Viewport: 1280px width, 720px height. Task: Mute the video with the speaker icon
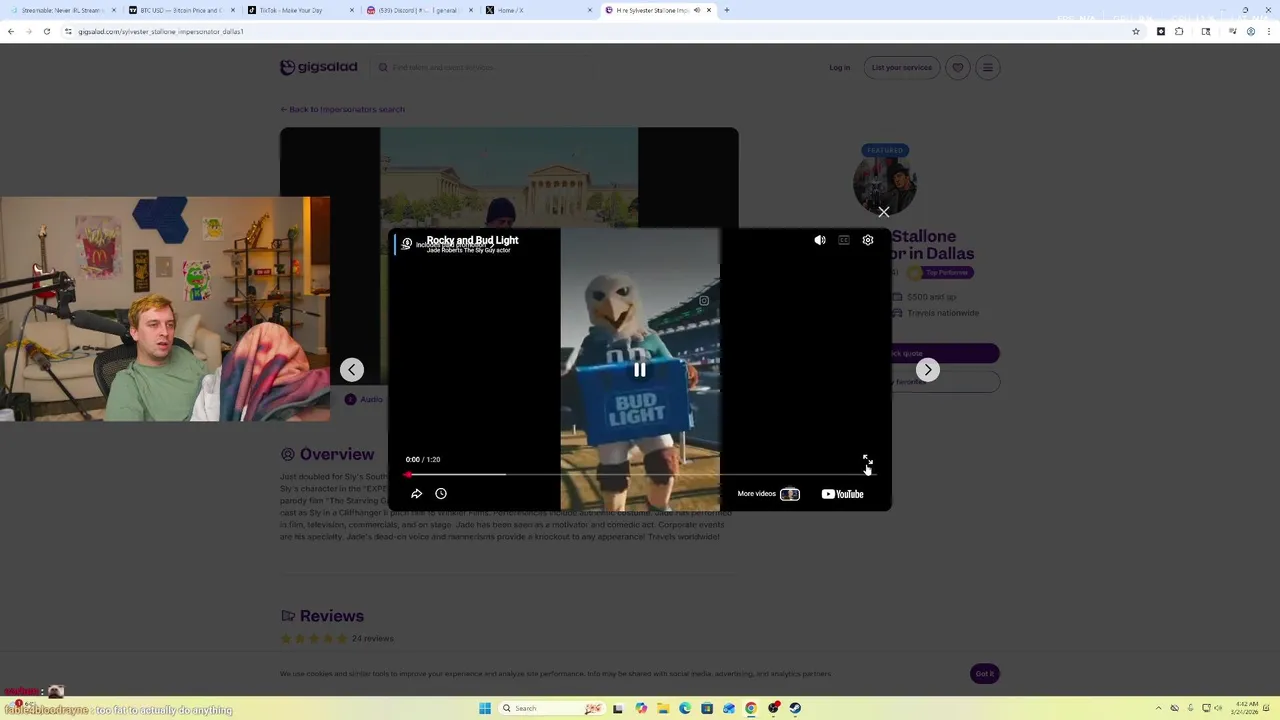(x=820, y=240)
